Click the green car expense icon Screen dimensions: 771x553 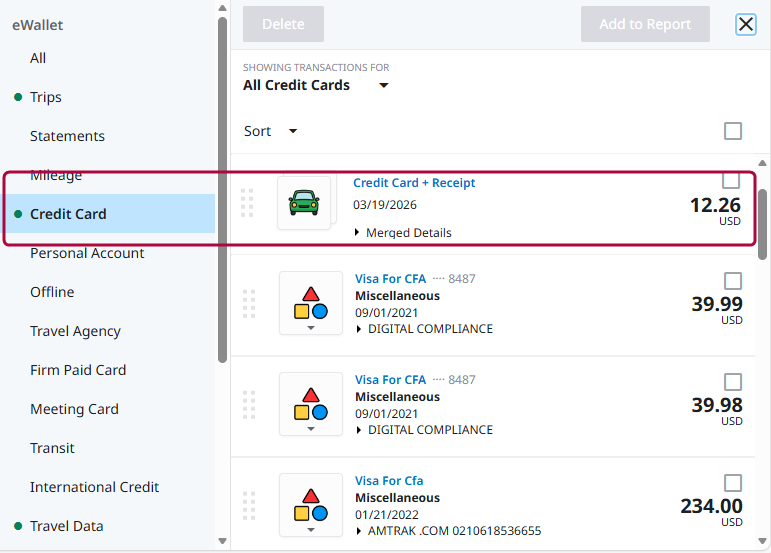pyautogui.click(x=303, y=203)
